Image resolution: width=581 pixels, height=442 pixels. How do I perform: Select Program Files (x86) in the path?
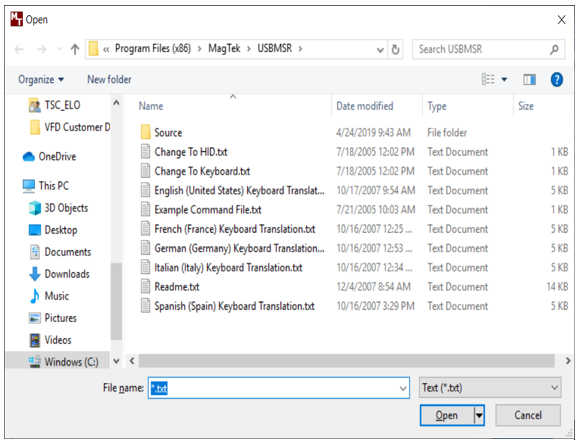pyautogui.click(x=153, y=49)
